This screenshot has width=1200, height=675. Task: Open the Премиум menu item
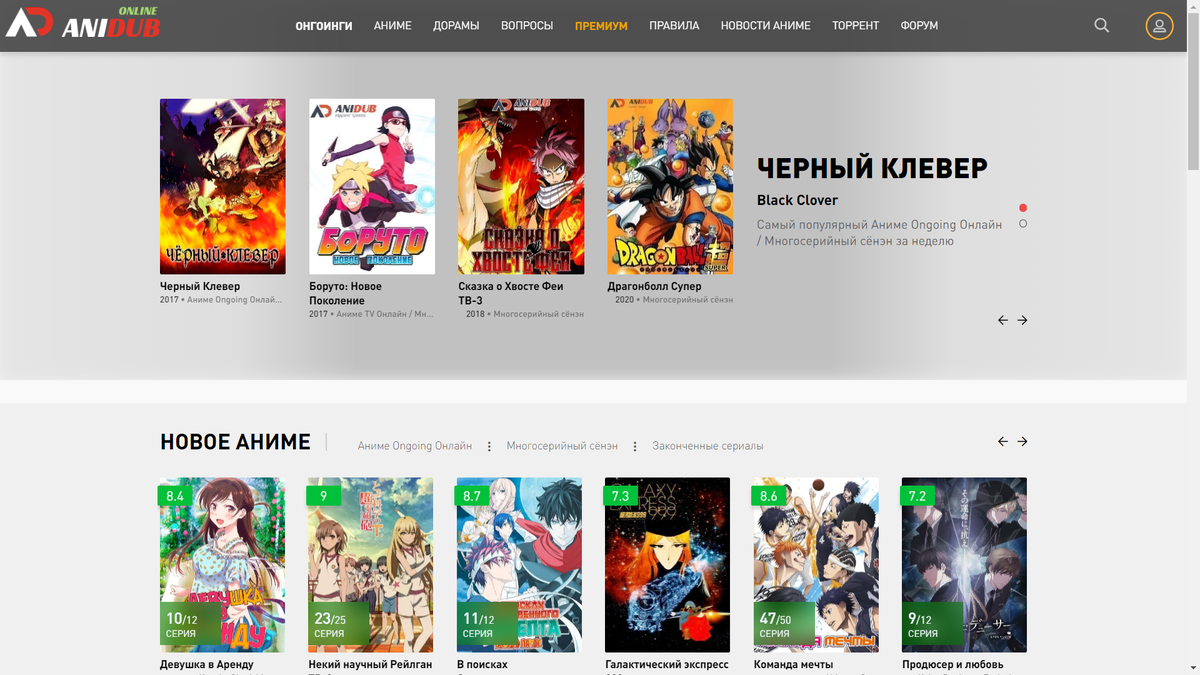pyautogui.click(x=601, y=26)
